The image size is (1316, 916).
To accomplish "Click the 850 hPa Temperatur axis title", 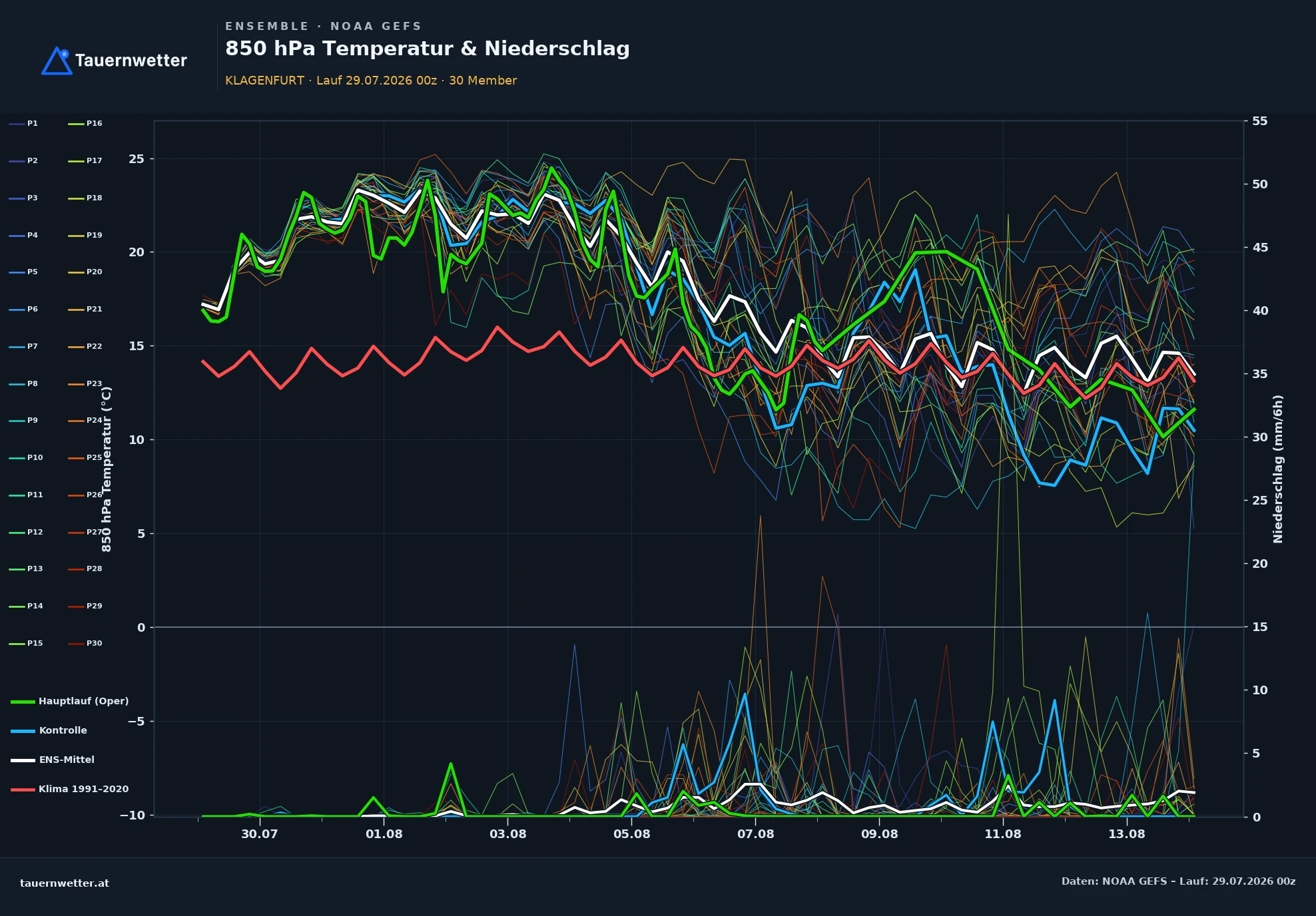I will 107,469.
